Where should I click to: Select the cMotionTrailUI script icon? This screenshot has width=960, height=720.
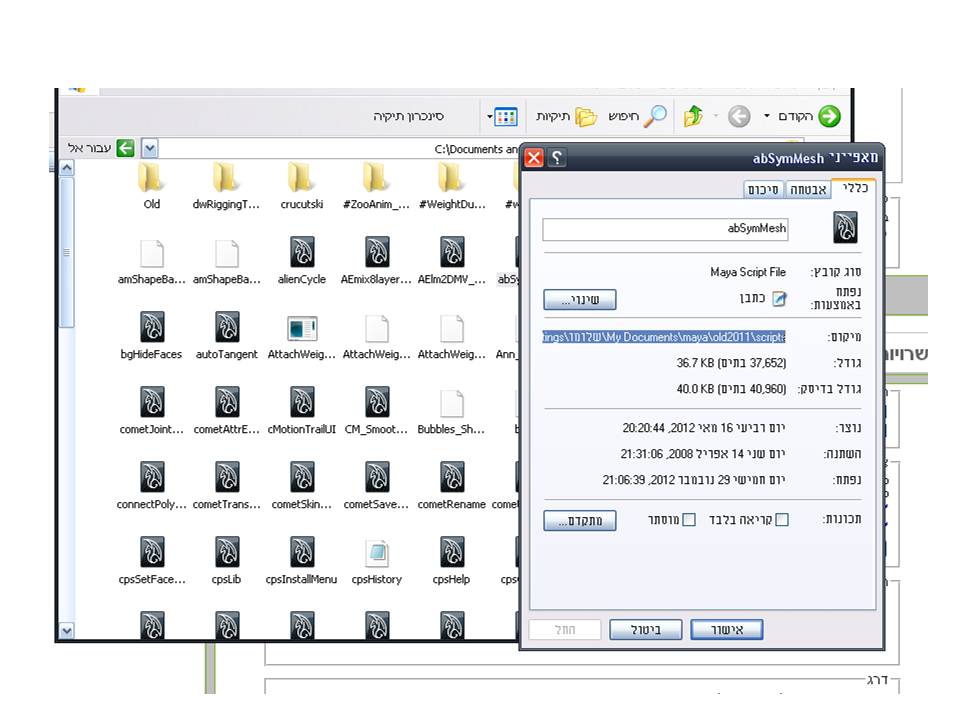[302, 402]
